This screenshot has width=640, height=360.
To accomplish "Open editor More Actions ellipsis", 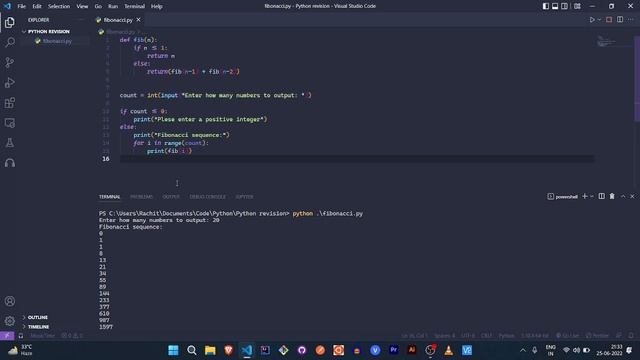I will 631,20.
